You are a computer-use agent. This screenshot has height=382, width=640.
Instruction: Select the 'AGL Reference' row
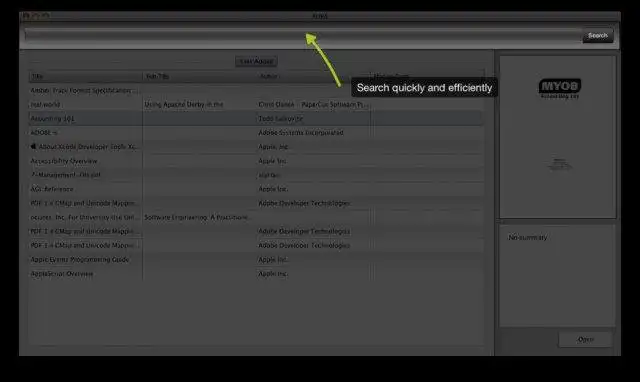(256, 189)
